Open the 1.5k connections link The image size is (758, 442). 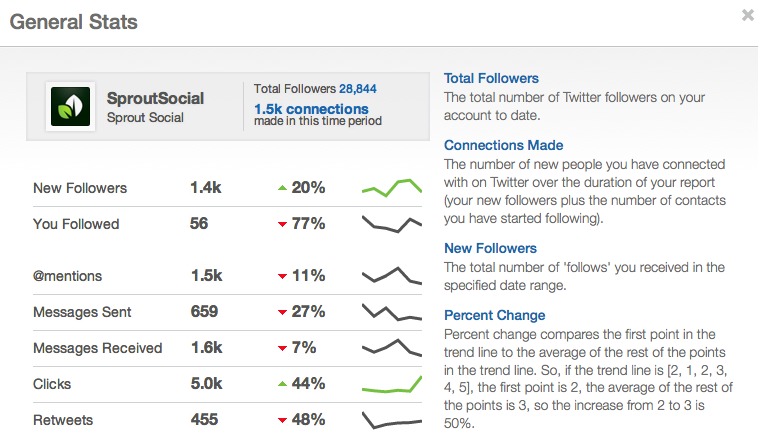pos(311,109)
